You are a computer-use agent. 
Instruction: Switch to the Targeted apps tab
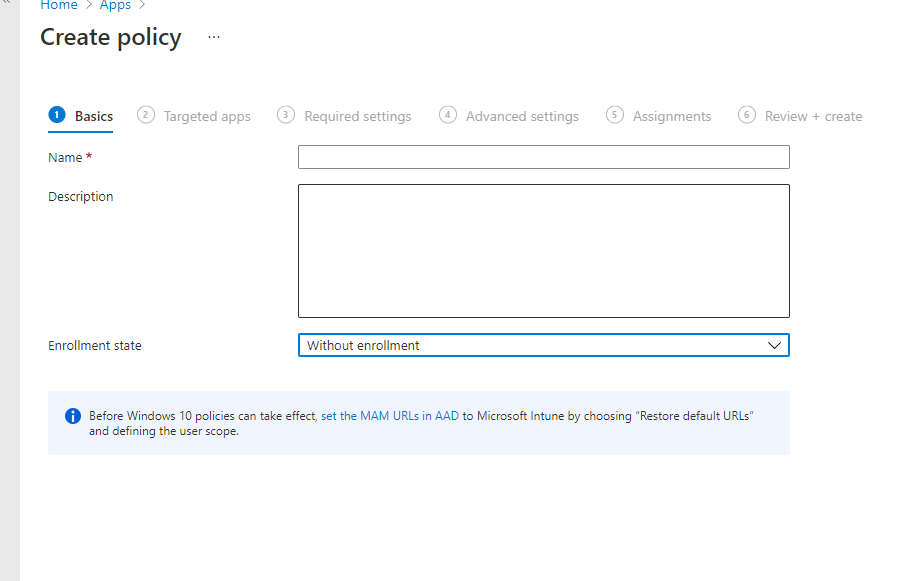(207, 115)
